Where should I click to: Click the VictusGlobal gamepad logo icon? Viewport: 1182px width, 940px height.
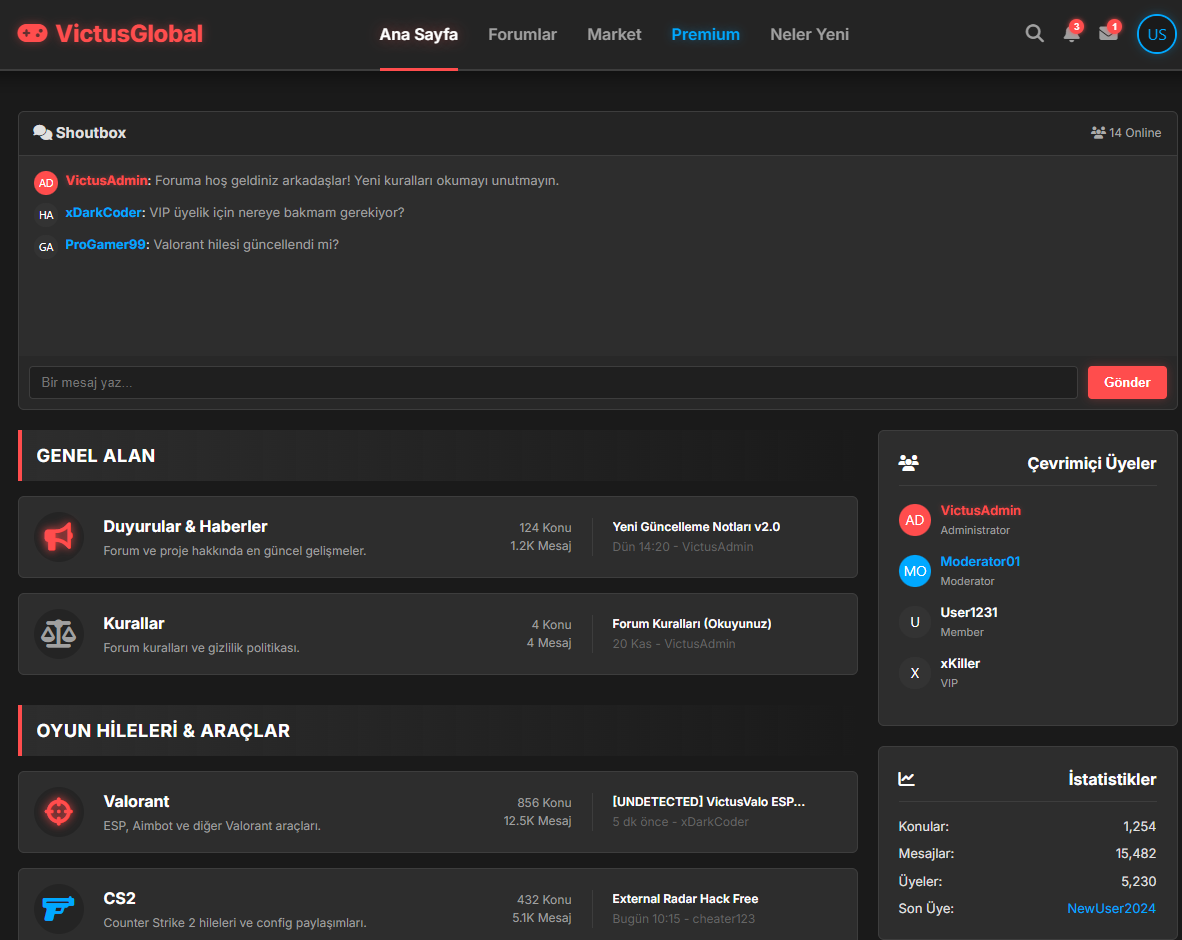[32, 33]
